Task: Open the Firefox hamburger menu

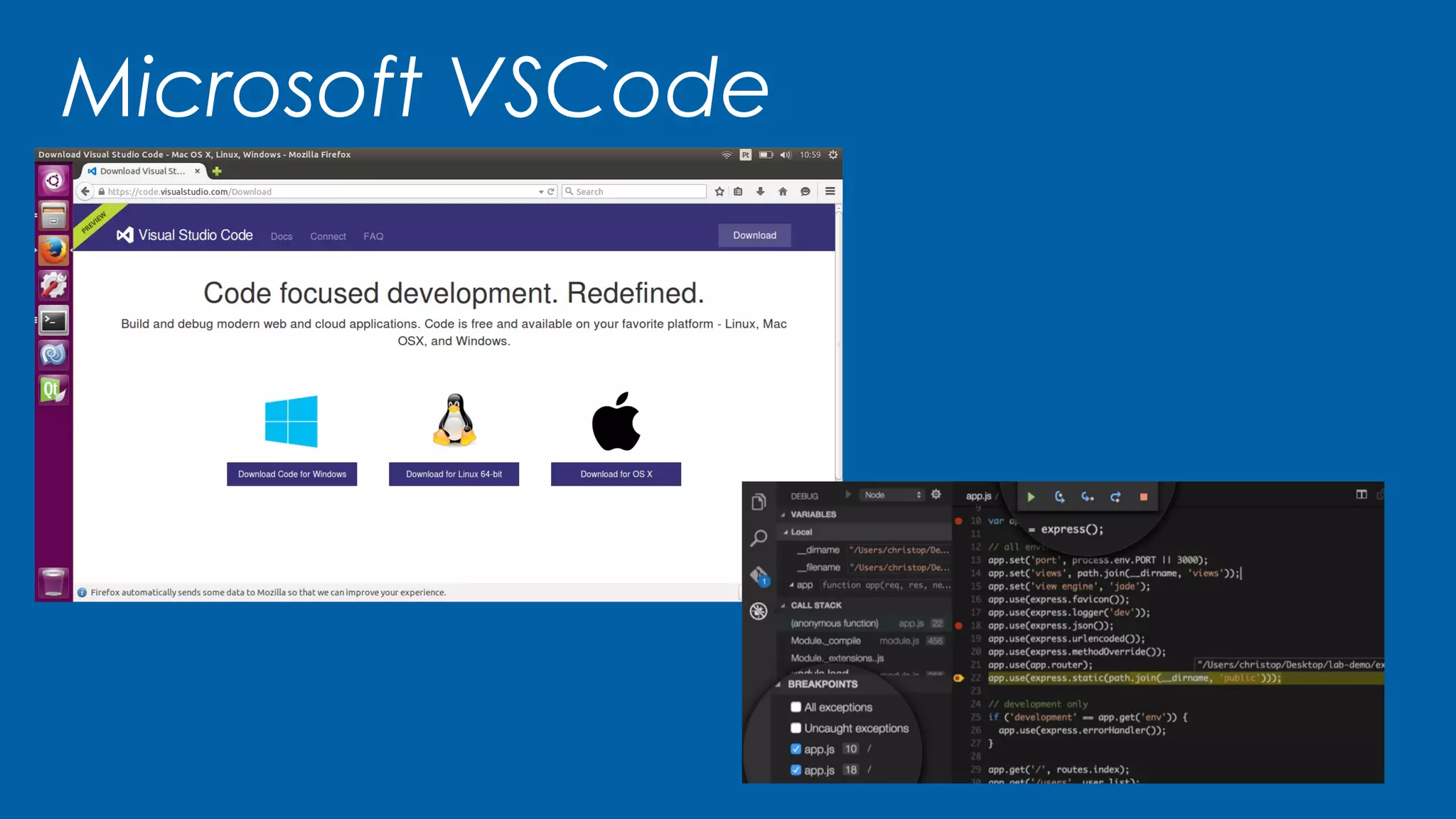Action: point(830,191)
